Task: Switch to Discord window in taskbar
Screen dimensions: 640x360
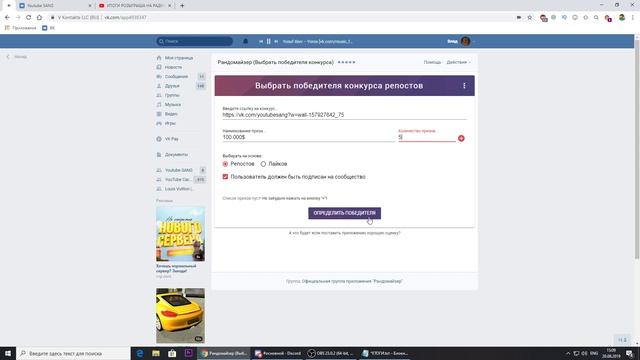Action: pos(278,353)
